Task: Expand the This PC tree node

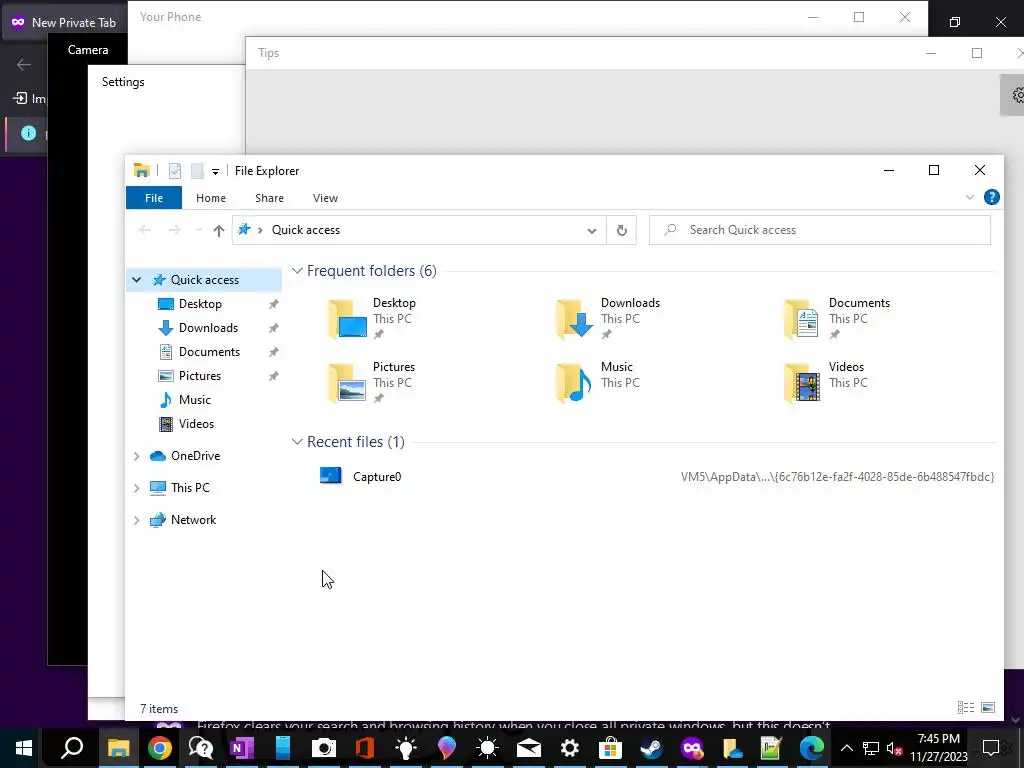Action: [x=136, y=488]
